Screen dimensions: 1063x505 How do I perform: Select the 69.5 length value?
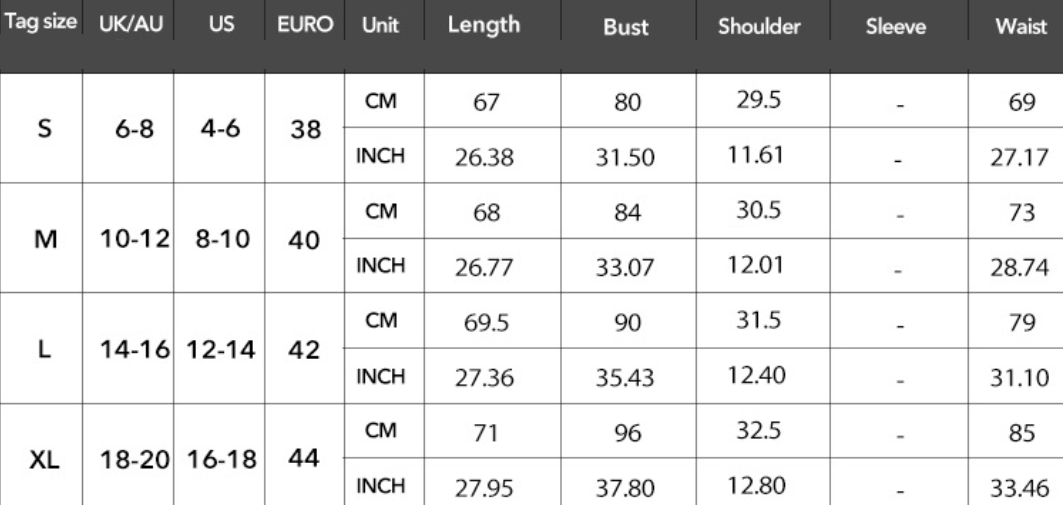[x=486, y=323]
